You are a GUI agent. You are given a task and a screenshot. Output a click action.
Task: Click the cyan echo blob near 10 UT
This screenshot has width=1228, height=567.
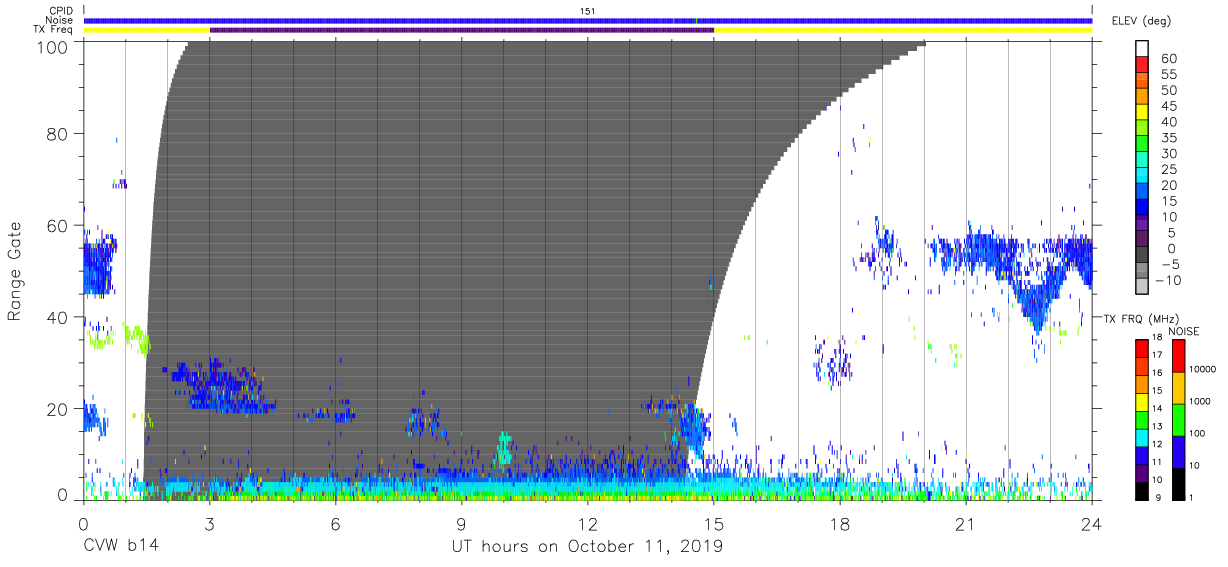coord(505,448)
